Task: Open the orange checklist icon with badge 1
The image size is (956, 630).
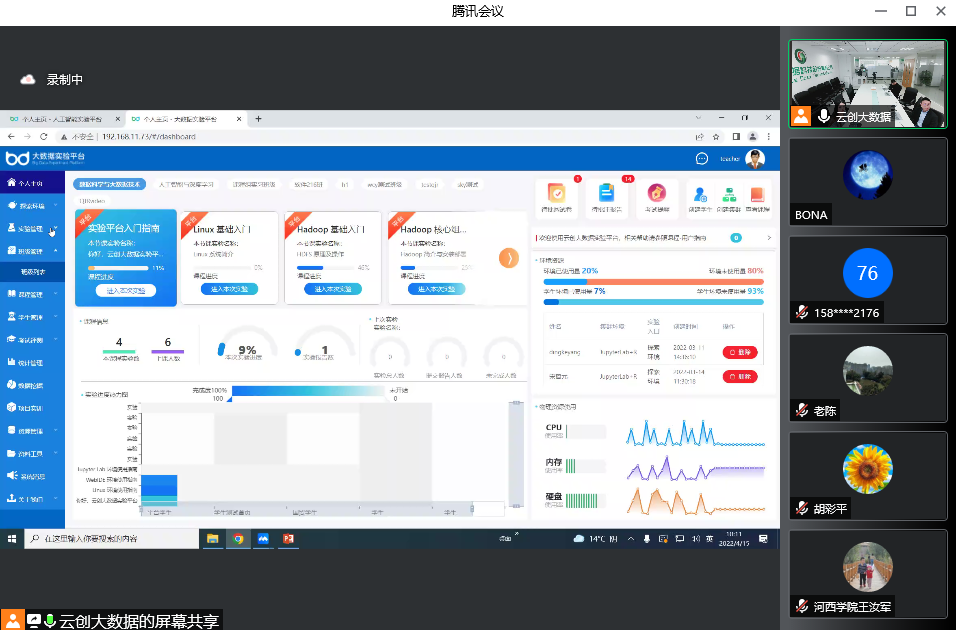Action: [x=557, y=194]
